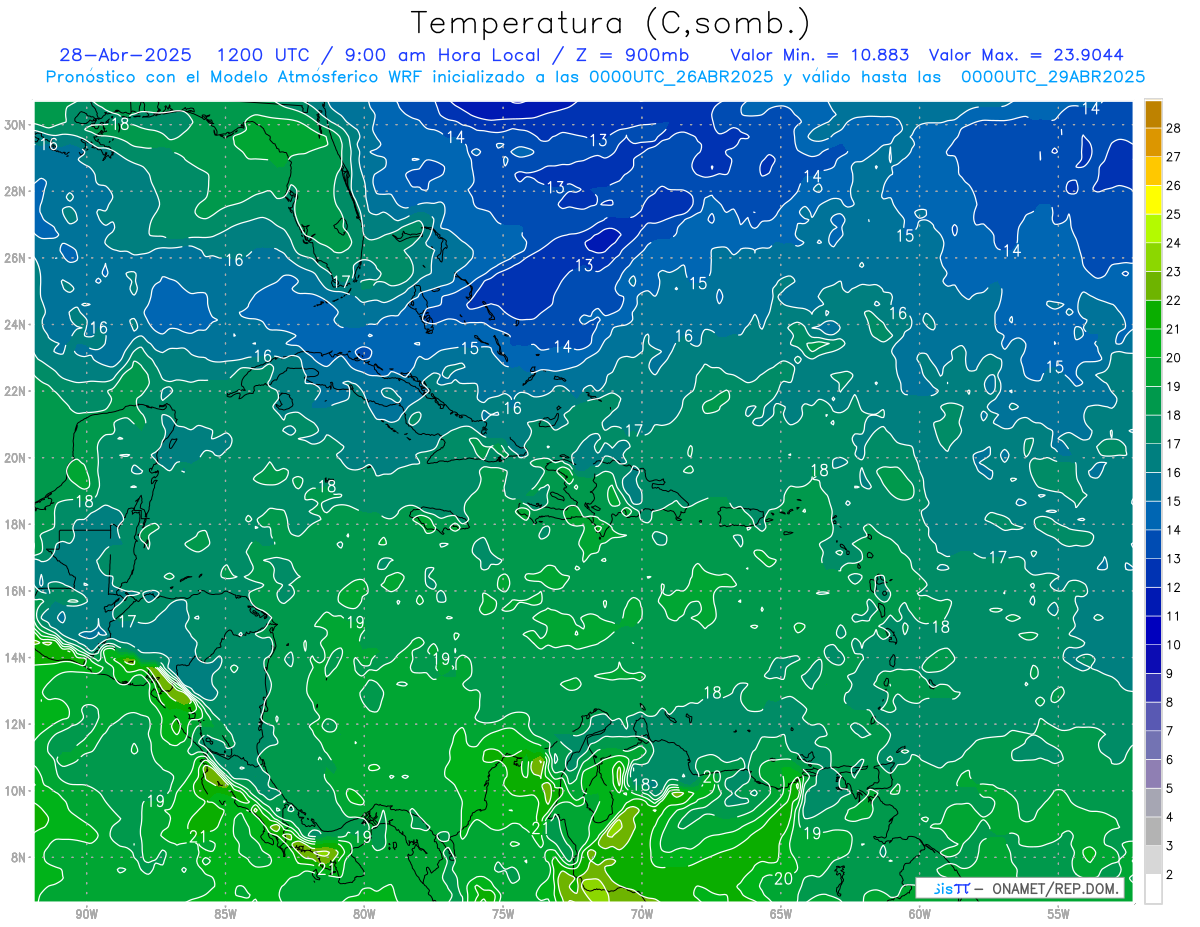Click the "1200 UTC" time text

pyautogui.click(x=263, y=55)
